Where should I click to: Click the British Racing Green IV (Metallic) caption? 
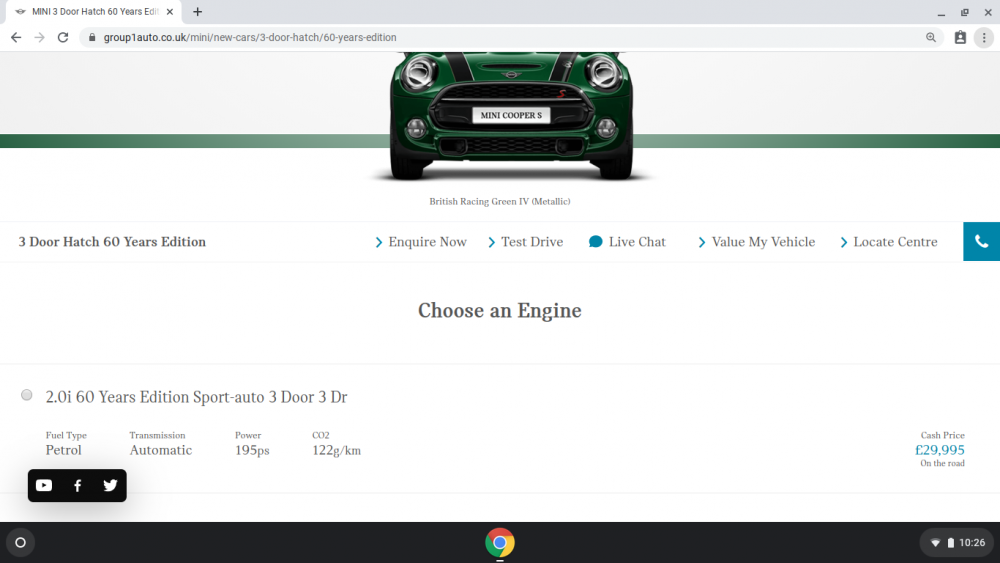(499, 201)
